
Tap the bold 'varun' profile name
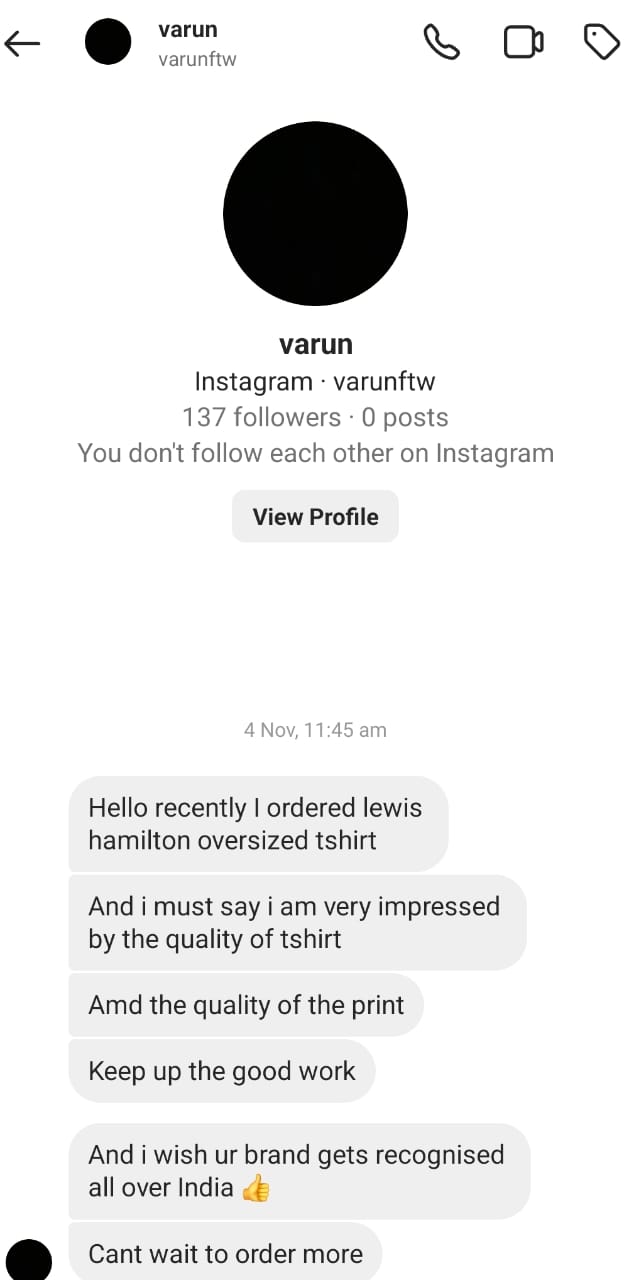tap(315, 345)
